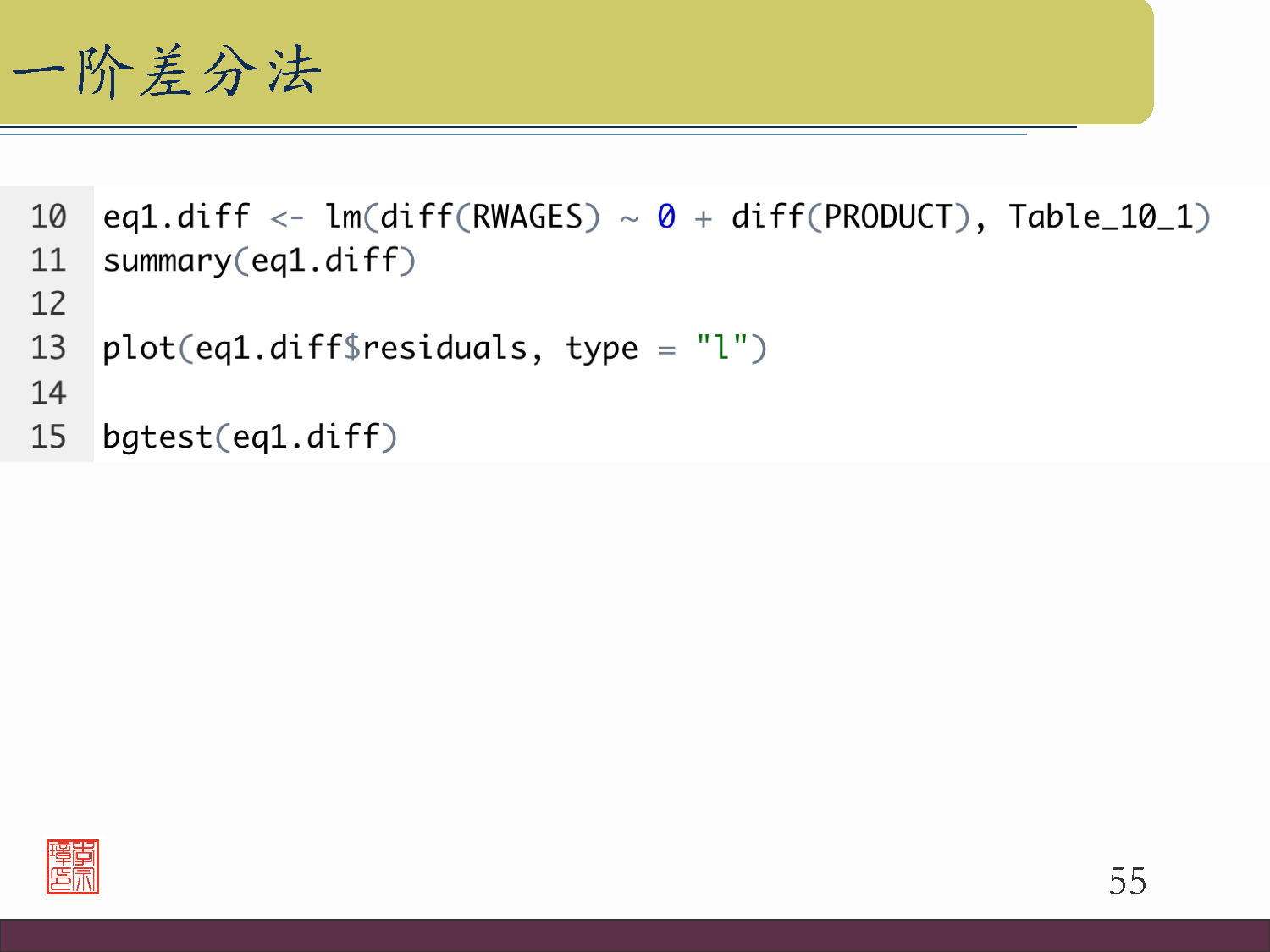Click the dark purple footer bar
The width and height of the screenshot is (1270, 952).
(x=635, y=935)
